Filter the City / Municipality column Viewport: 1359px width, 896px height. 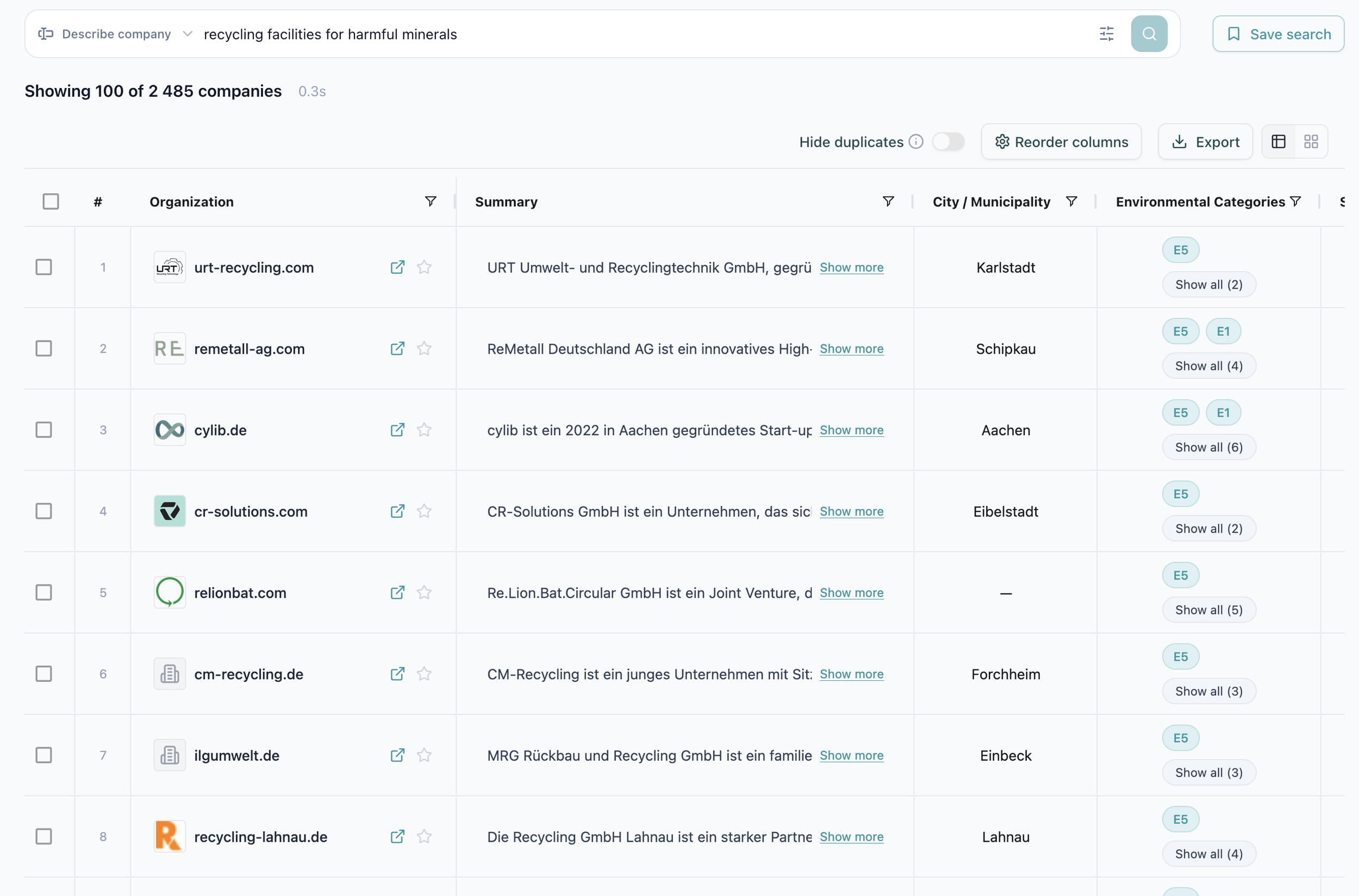pyautogui.click(x=1071, y=201)
